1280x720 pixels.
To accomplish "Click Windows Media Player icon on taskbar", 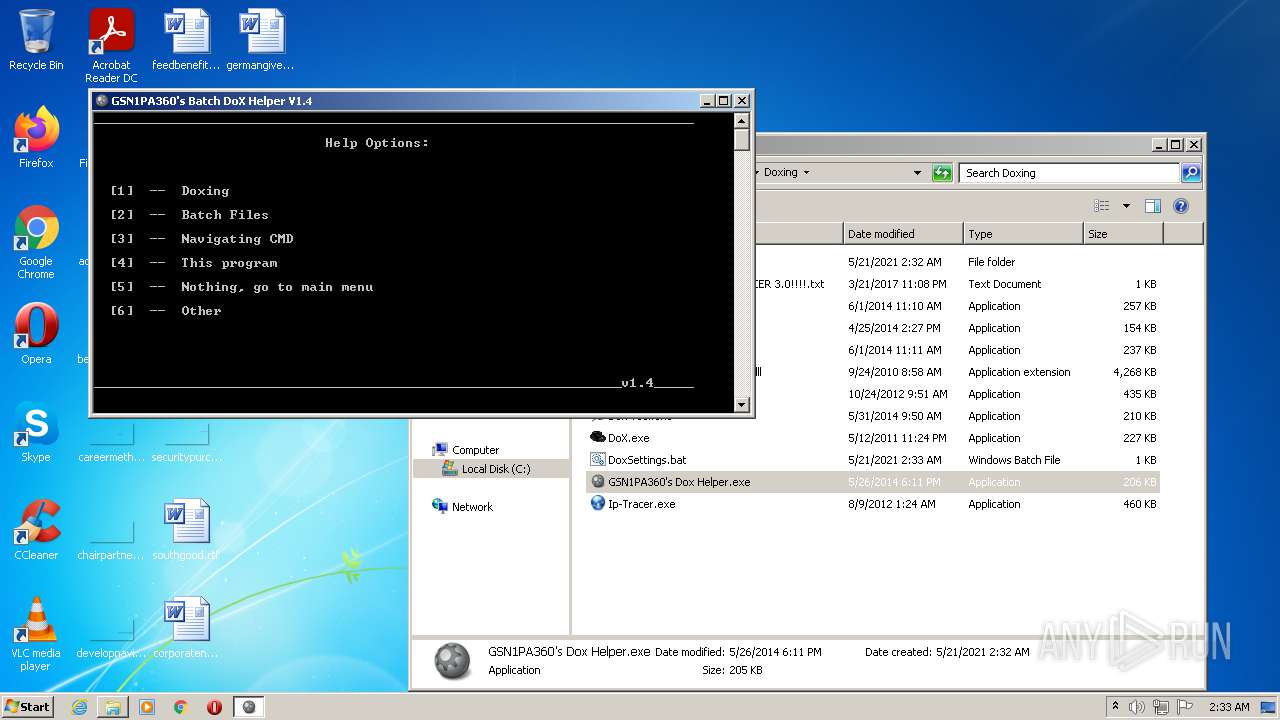I will (147, 707).
